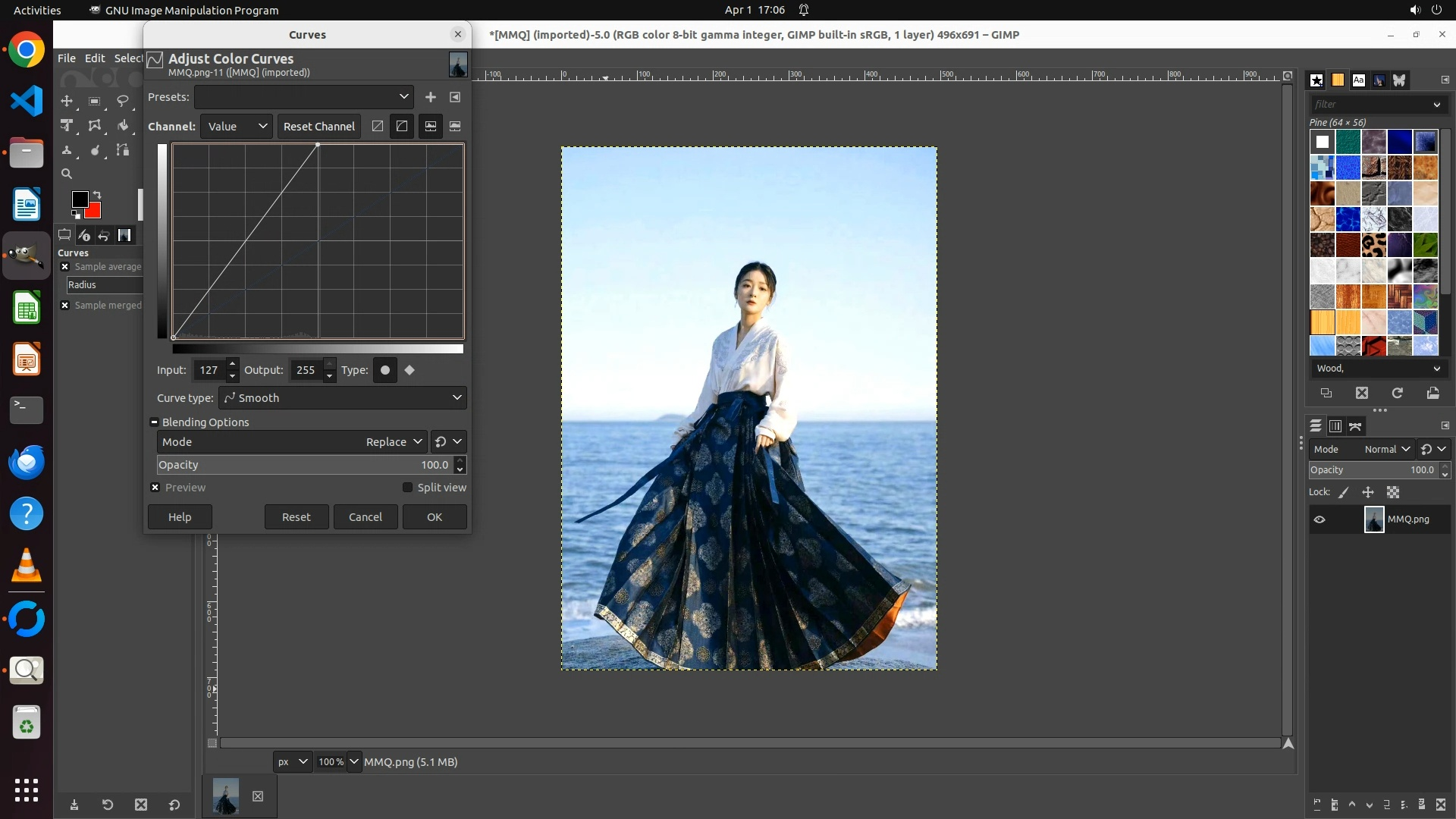Click OK to apply curves
The width and height of the screenshot is (1456, 819).
[434, 517]
